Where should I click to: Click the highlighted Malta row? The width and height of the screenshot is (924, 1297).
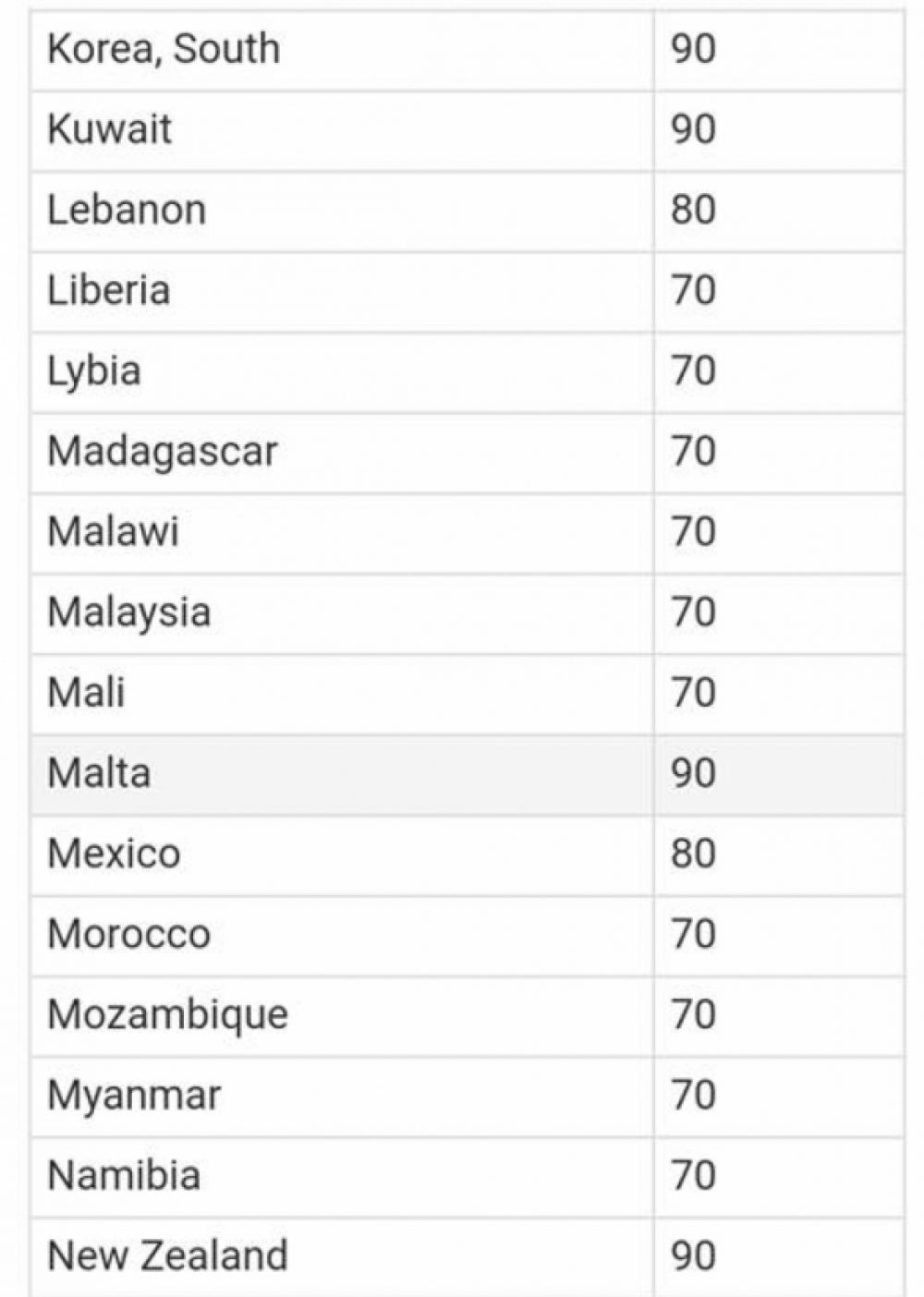tap(468, 774)
